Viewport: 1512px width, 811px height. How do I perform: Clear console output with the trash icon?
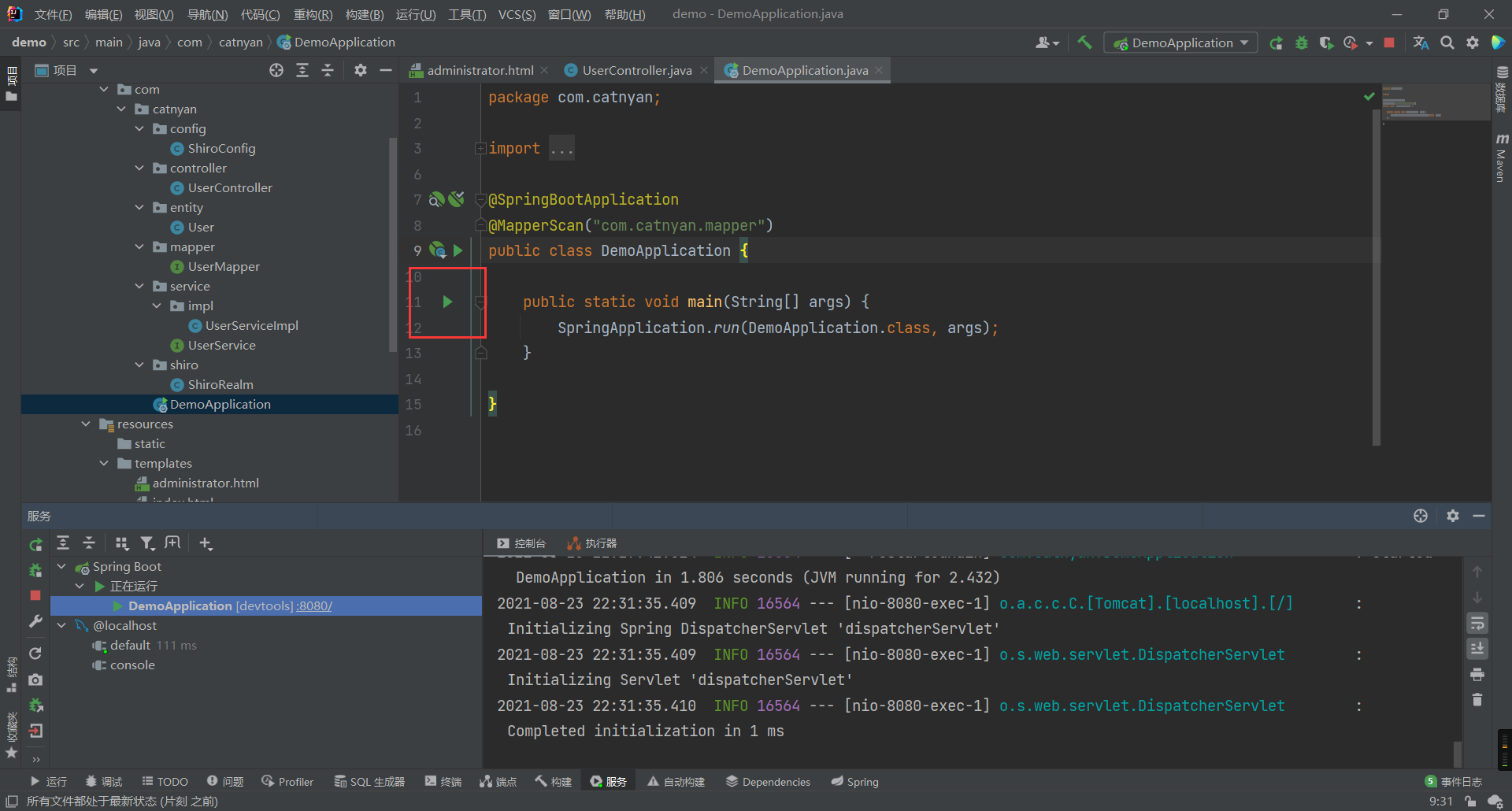click(1477, 700)
